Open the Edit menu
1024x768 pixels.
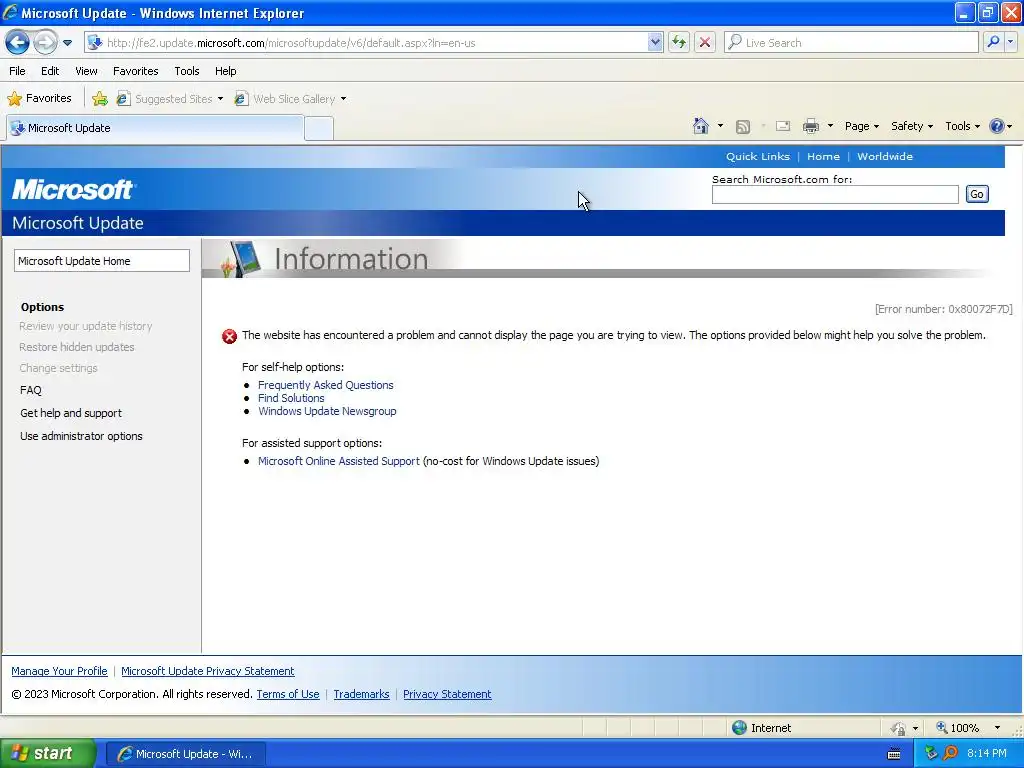(x=50, y=71)
